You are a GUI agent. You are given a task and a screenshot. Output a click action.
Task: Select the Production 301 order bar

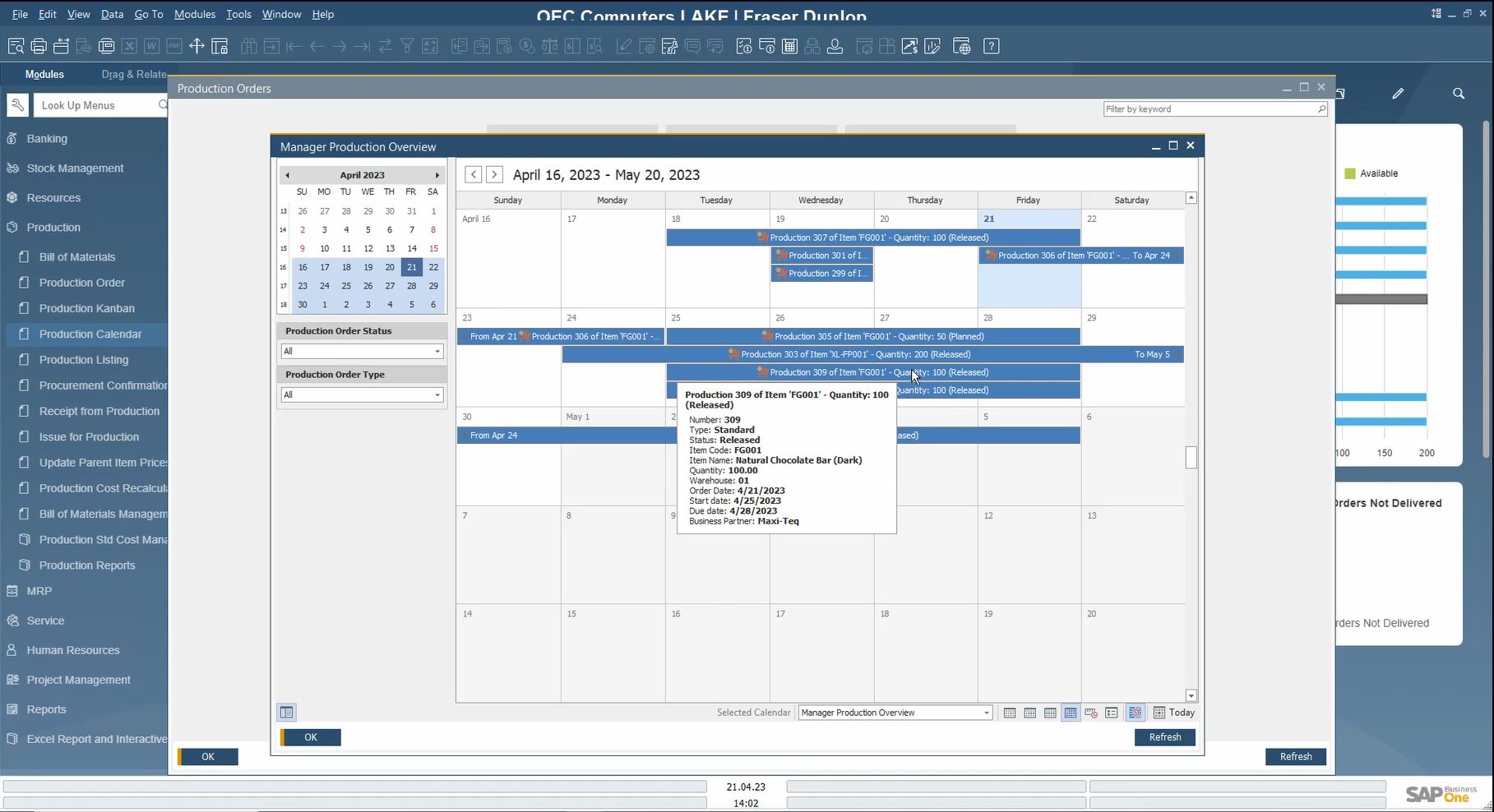click(822, 256)
